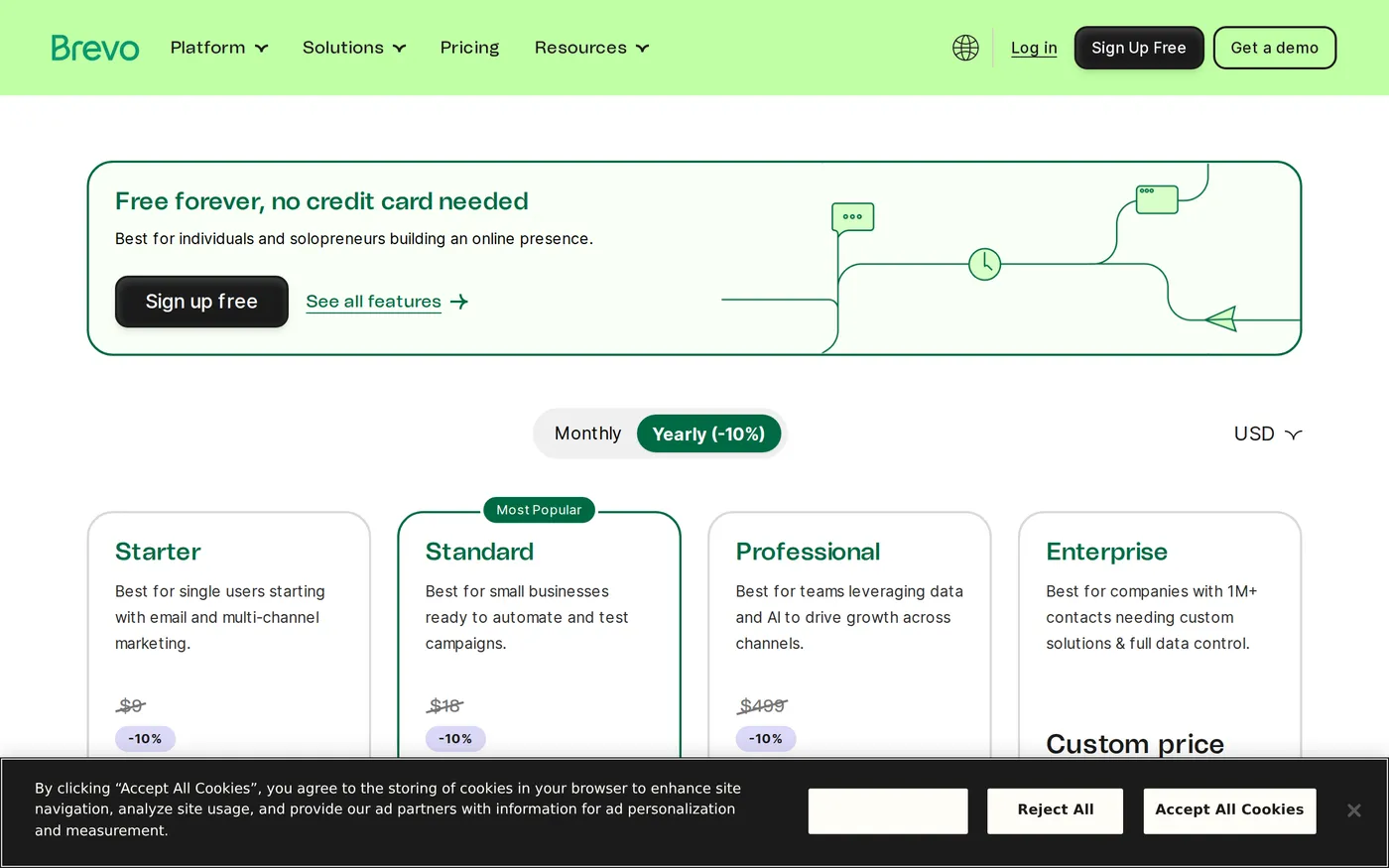Click the Enterprise plan heading
Viewport: 1389px width, 868px height.
tap(1106, 552)
